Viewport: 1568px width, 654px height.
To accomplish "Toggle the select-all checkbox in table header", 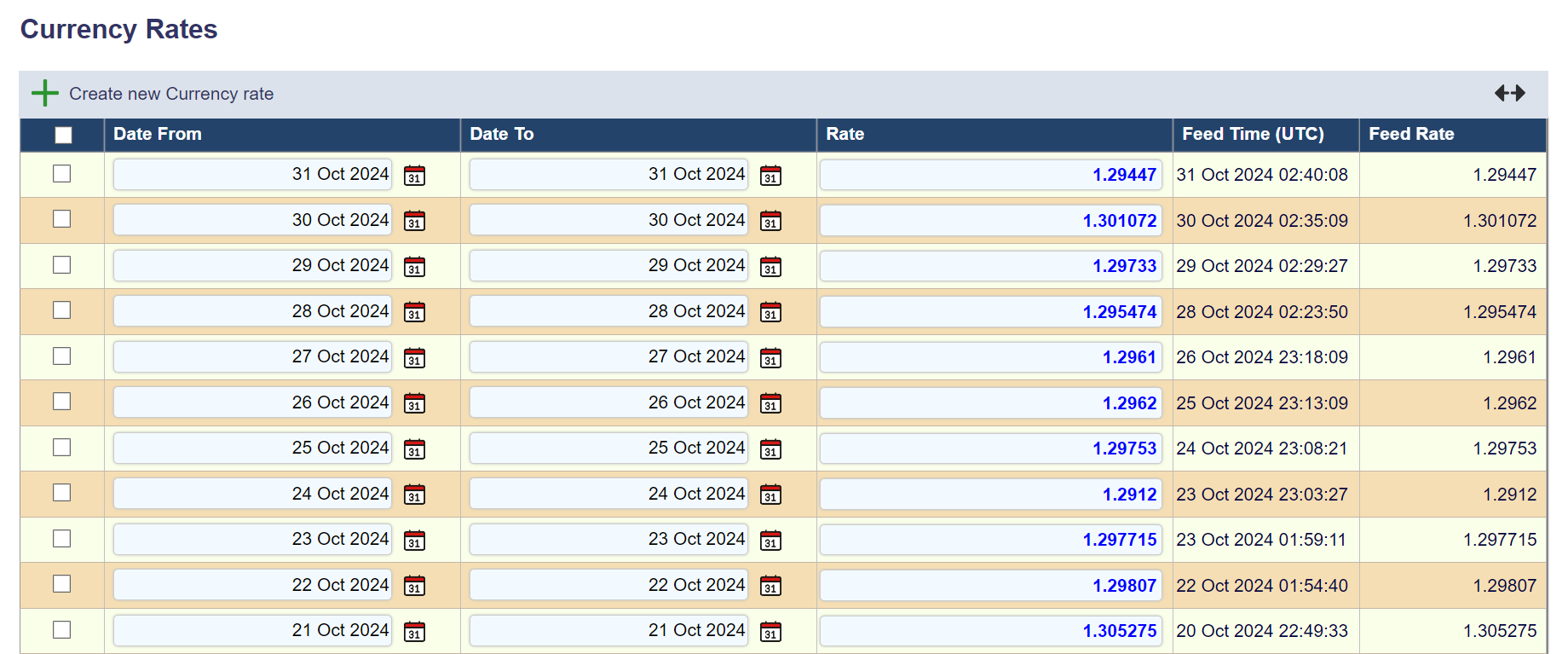I will pos(63,135).
